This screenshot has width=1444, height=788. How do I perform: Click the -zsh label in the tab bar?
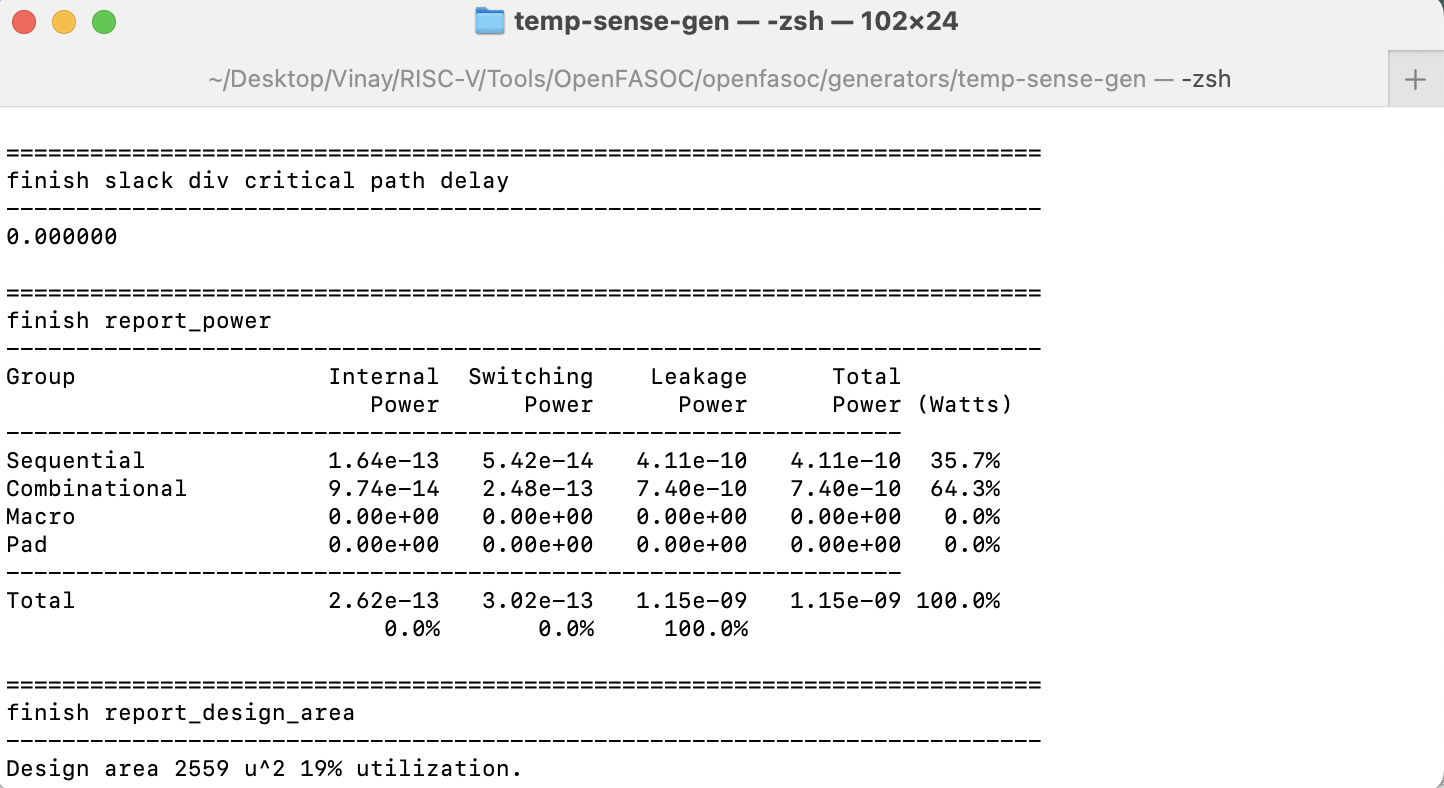(x=1204, y=79)
